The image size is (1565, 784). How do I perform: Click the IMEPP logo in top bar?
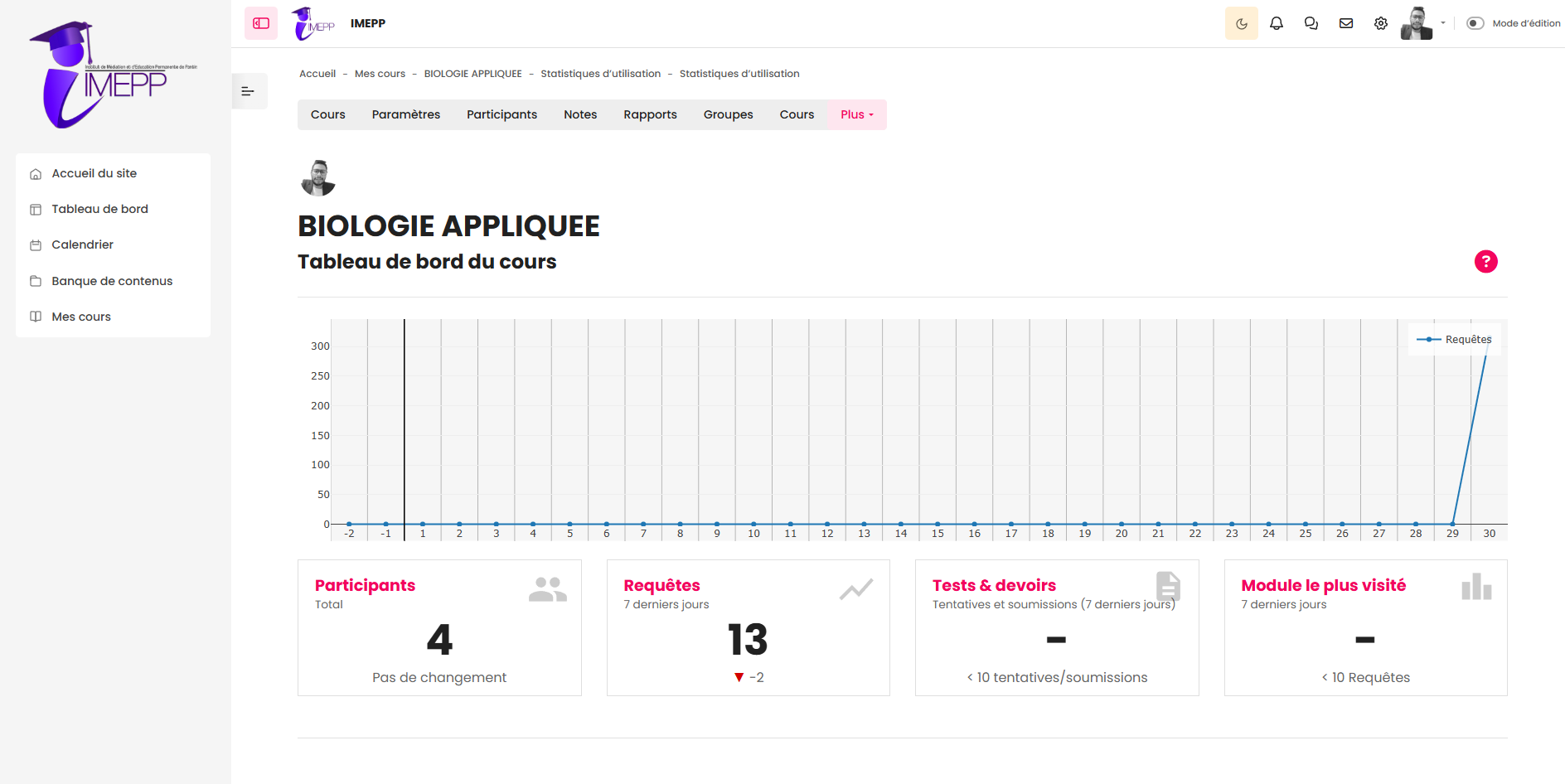[x=313, y=23]
